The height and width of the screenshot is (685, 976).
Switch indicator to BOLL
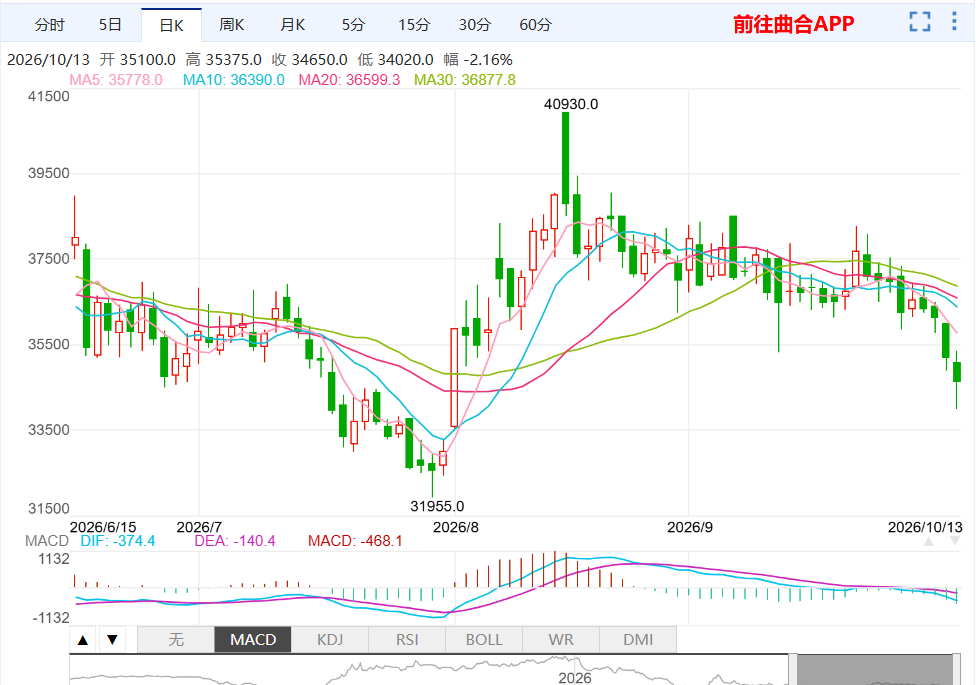484,640
